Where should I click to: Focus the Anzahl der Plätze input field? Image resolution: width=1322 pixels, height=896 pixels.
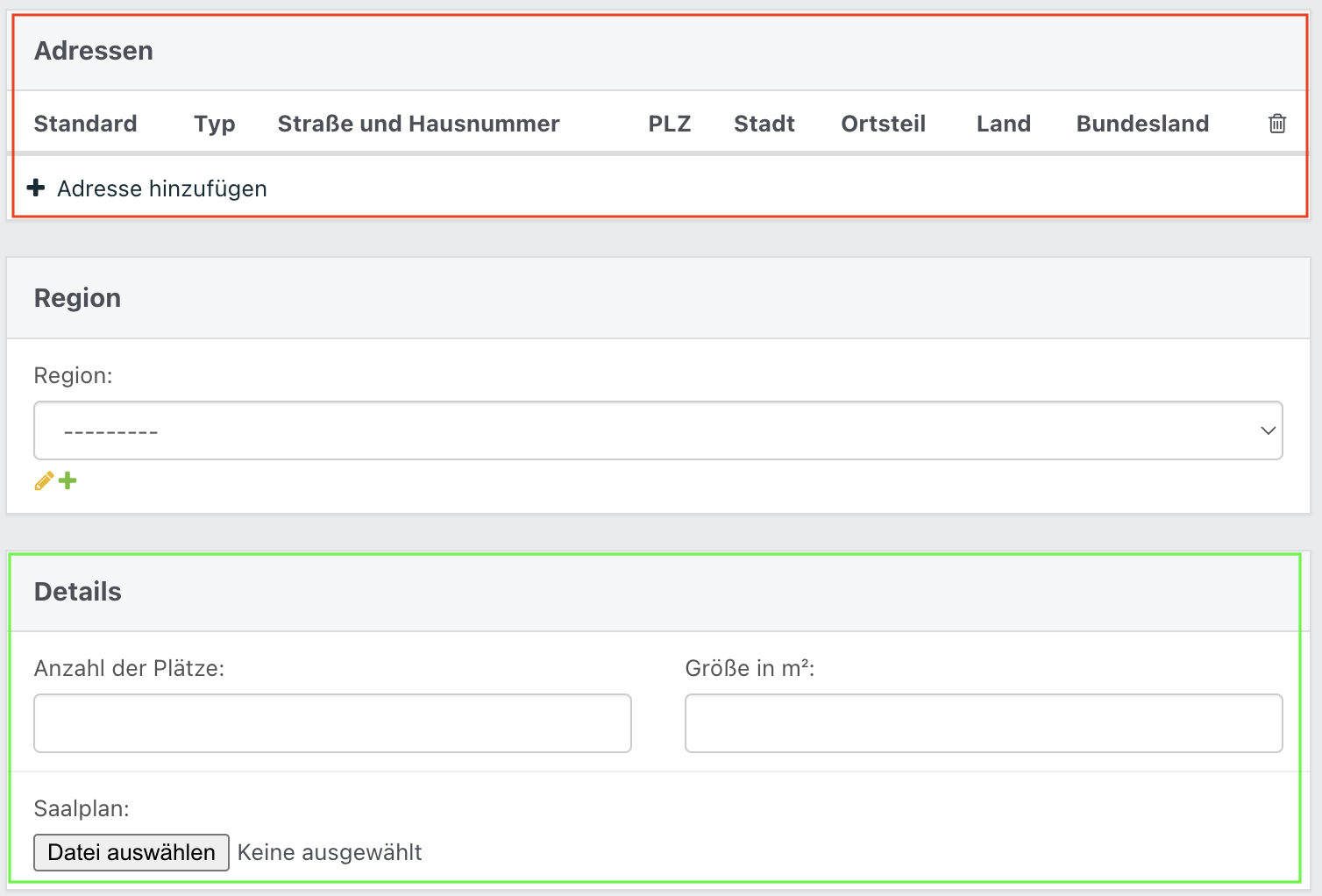[333, 723]
